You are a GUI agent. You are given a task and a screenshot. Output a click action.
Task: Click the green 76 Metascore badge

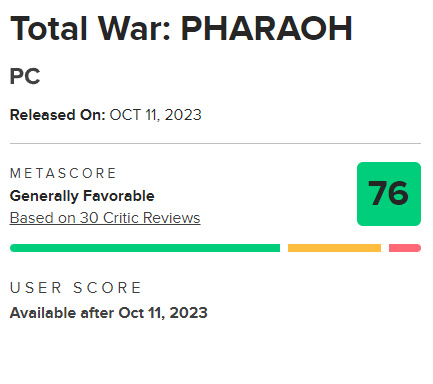pos(389,194)
